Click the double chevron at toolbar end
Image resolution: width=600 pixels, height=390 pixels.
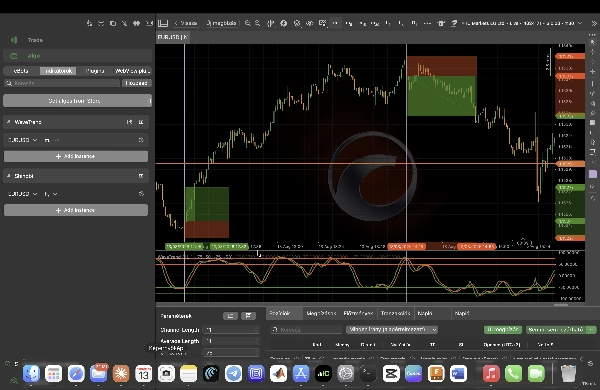[594, 23]
